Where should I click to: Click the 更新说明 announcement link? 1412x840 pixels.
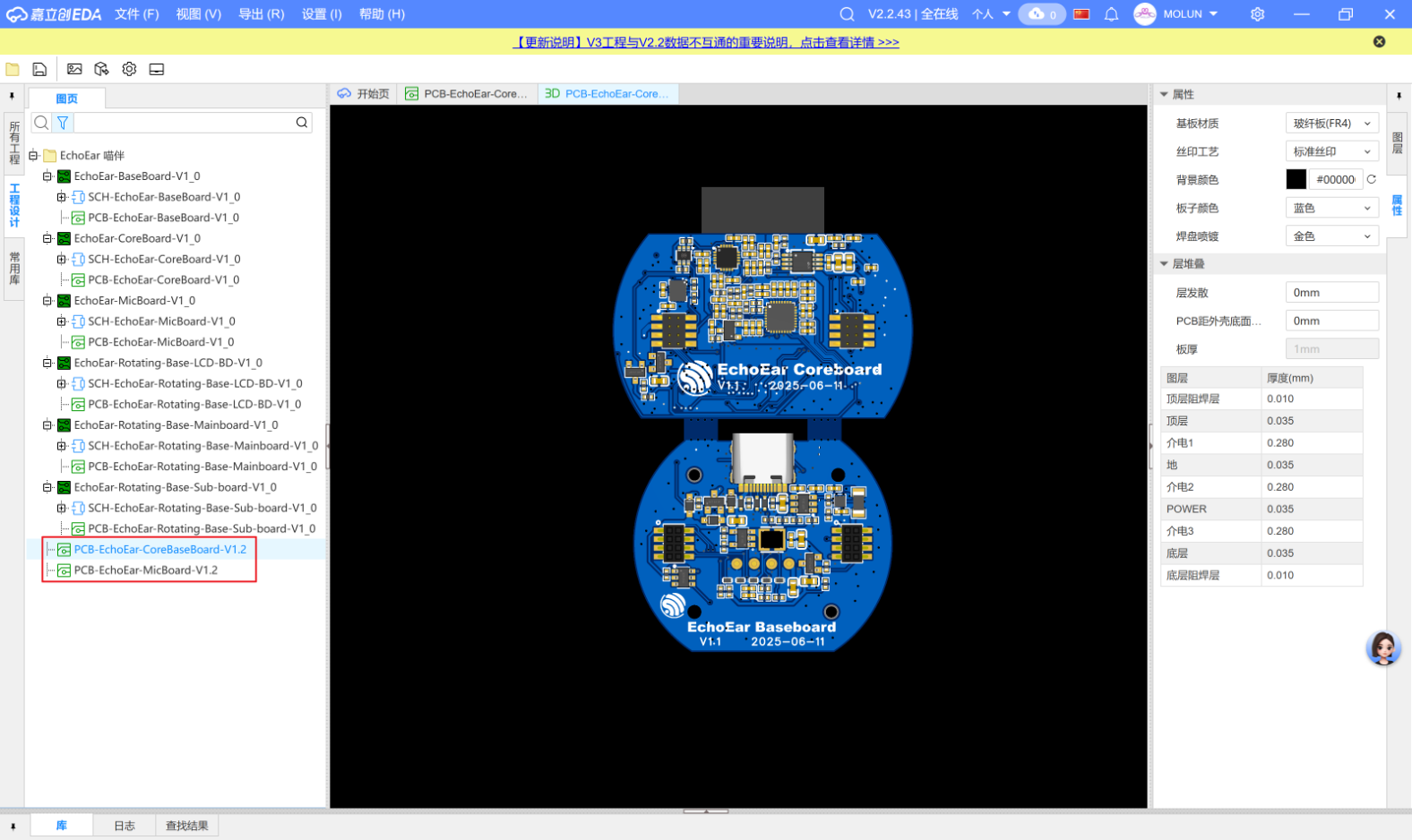click(705, 42)
